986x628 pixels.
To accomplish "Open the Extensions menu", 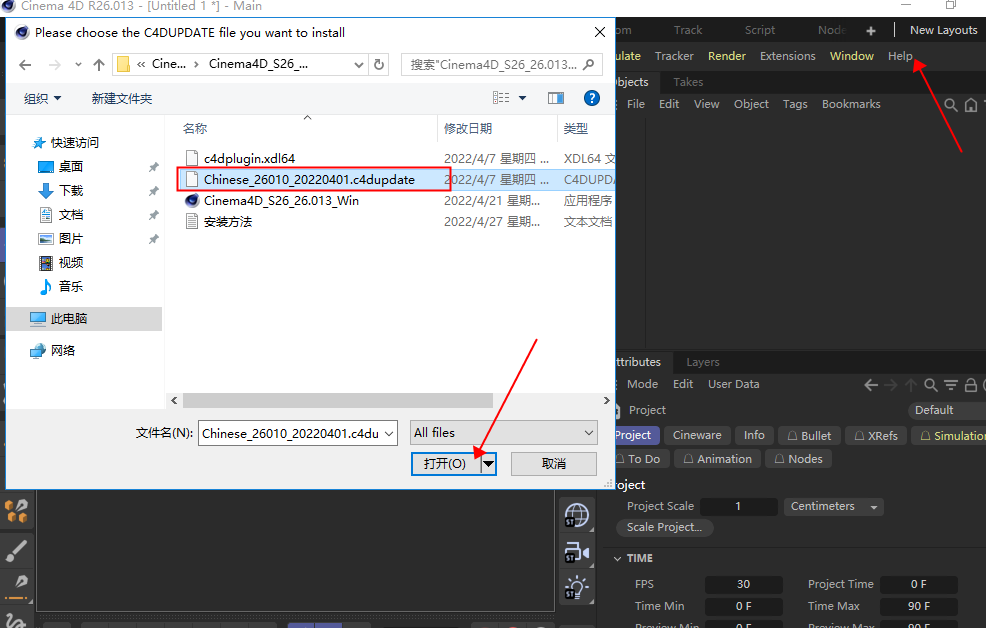I will point(787,56).
